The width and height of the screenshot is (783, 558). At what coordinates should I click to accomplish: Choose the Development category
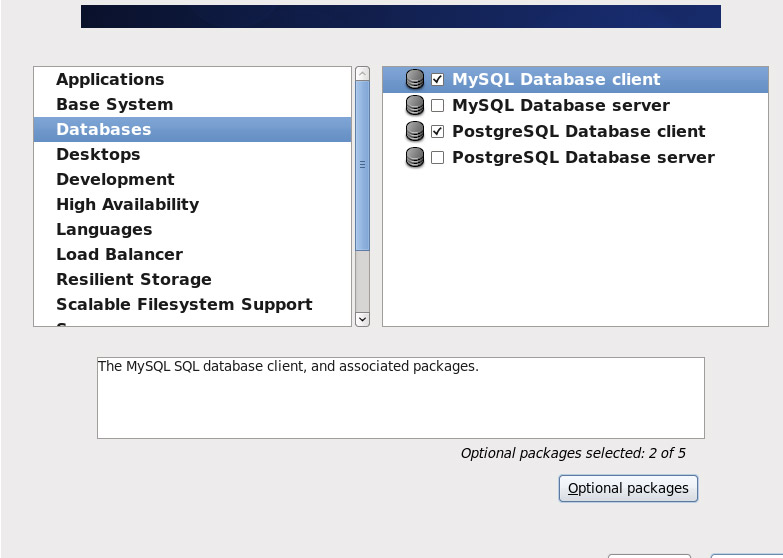click(x=193, y=179)
